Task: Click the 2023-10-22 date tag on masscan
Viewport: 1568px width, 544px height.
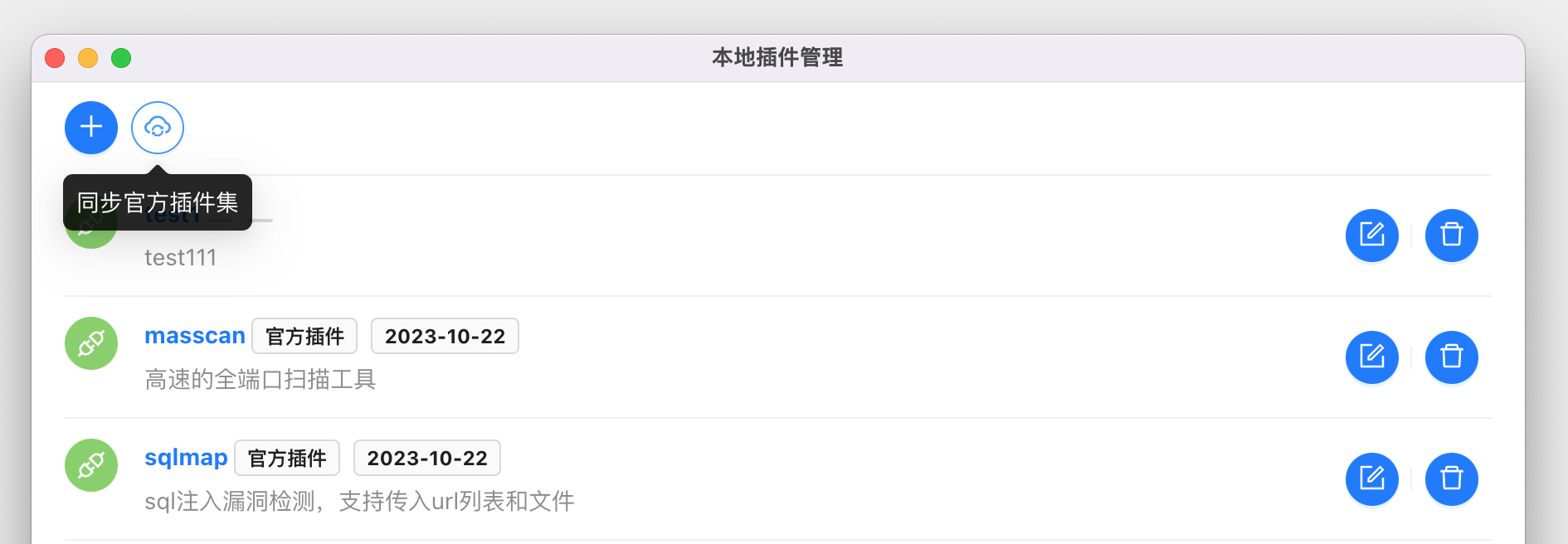Action: pos(445,336)
